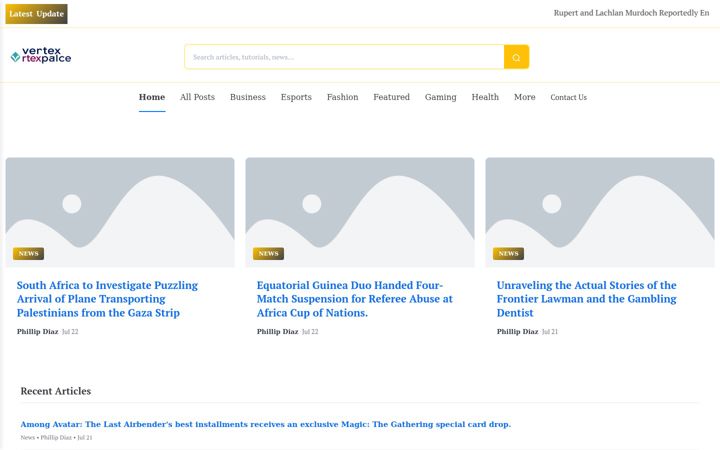Expand the More menu

point(524,97)
